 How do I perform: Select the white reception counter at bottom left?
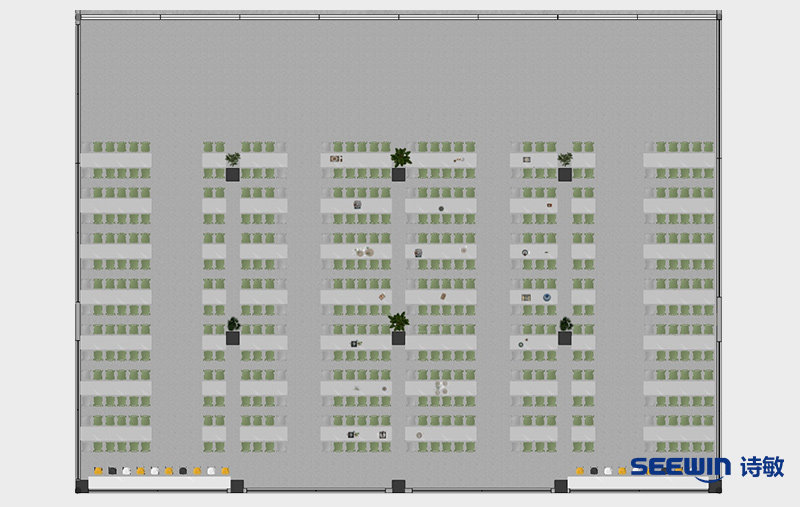tap(158, 484)
